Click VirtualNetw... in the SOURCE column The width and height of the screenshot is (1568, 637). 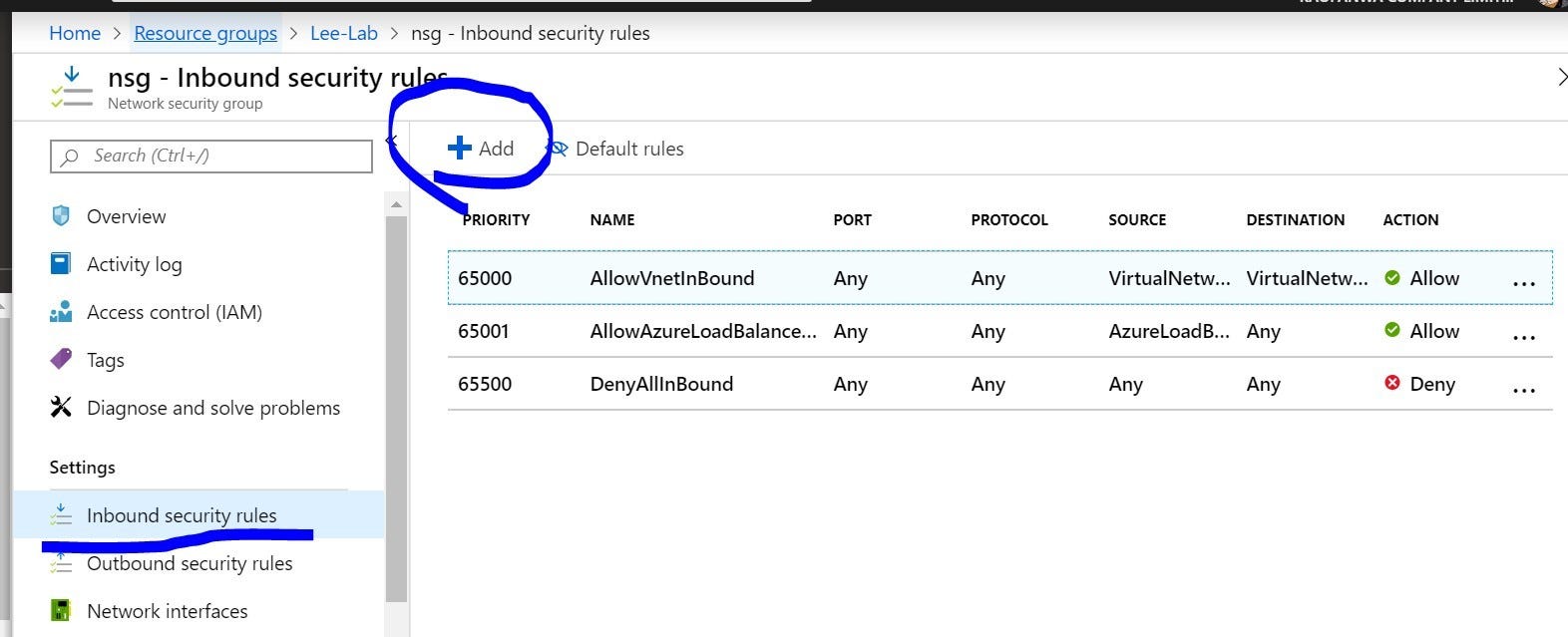(1169, 278)
